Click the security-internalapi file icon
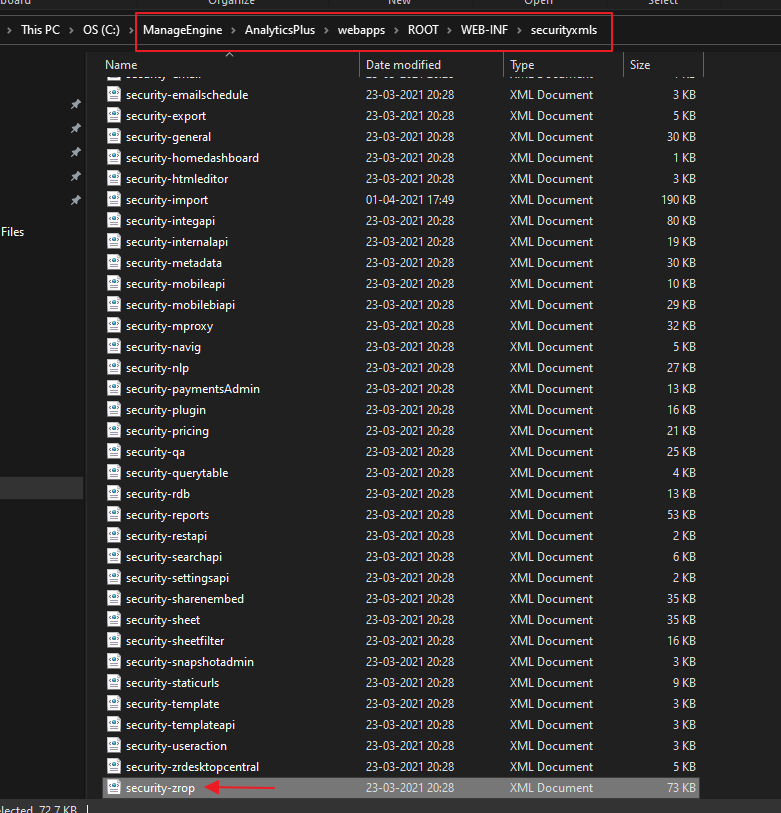 tap(114, 241)
